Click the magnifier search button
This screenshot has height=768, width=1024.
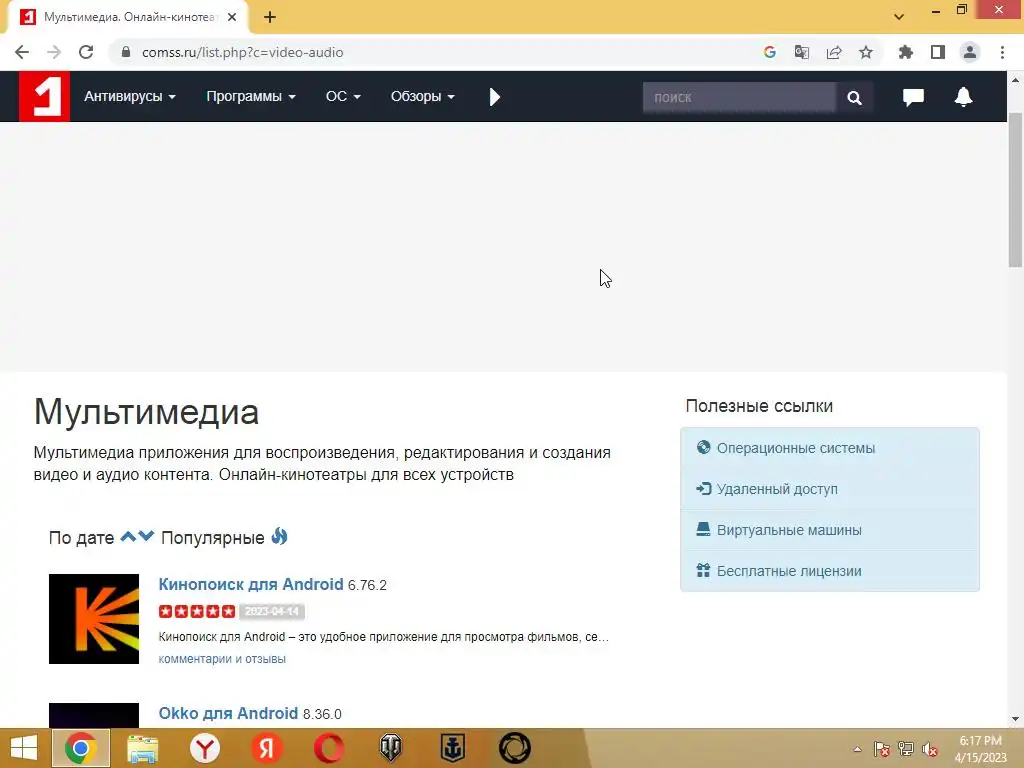[854, 97]
